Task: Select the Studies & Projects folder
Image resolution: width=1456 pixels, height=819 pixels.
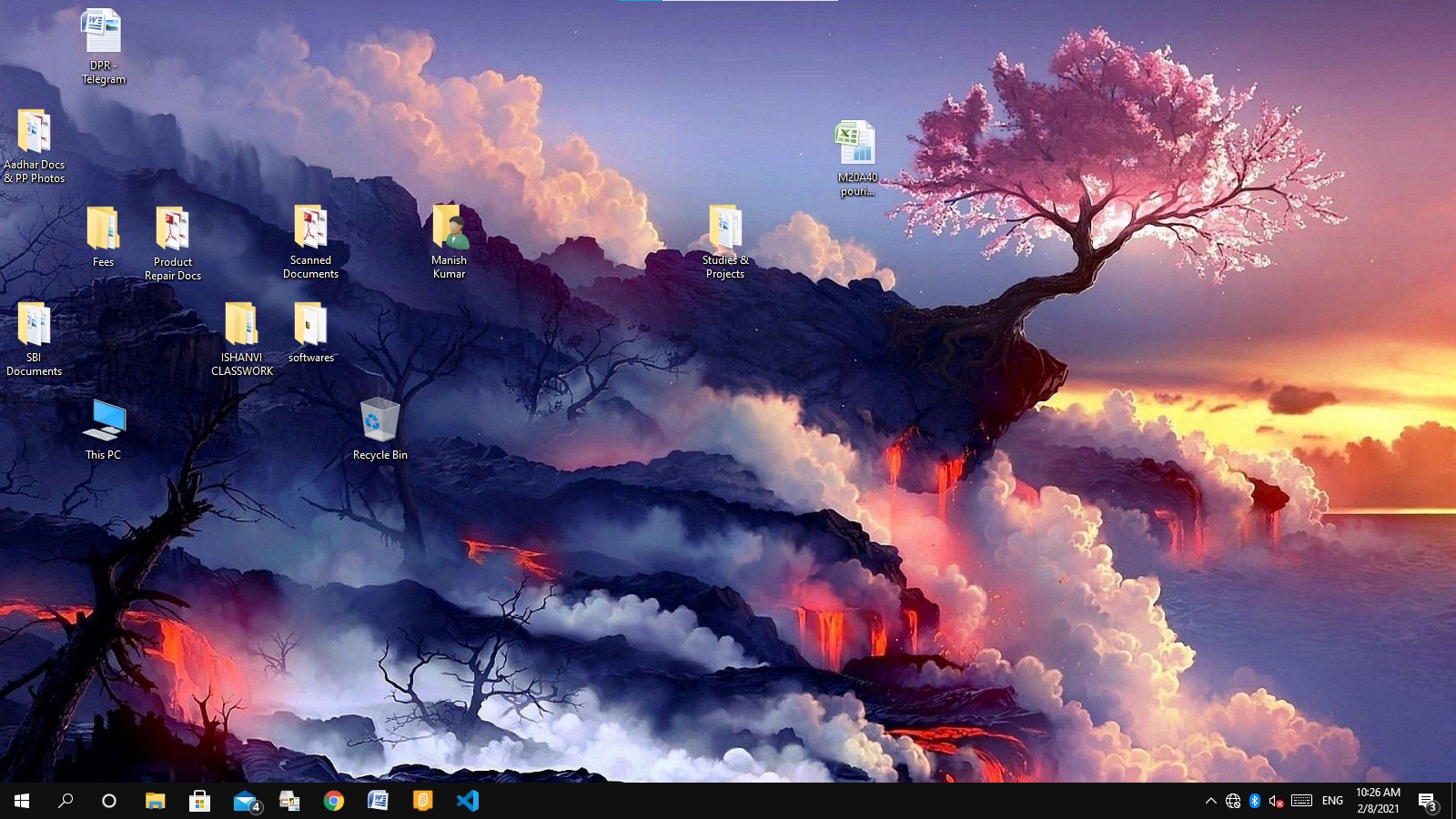Action: pos(725,241)
